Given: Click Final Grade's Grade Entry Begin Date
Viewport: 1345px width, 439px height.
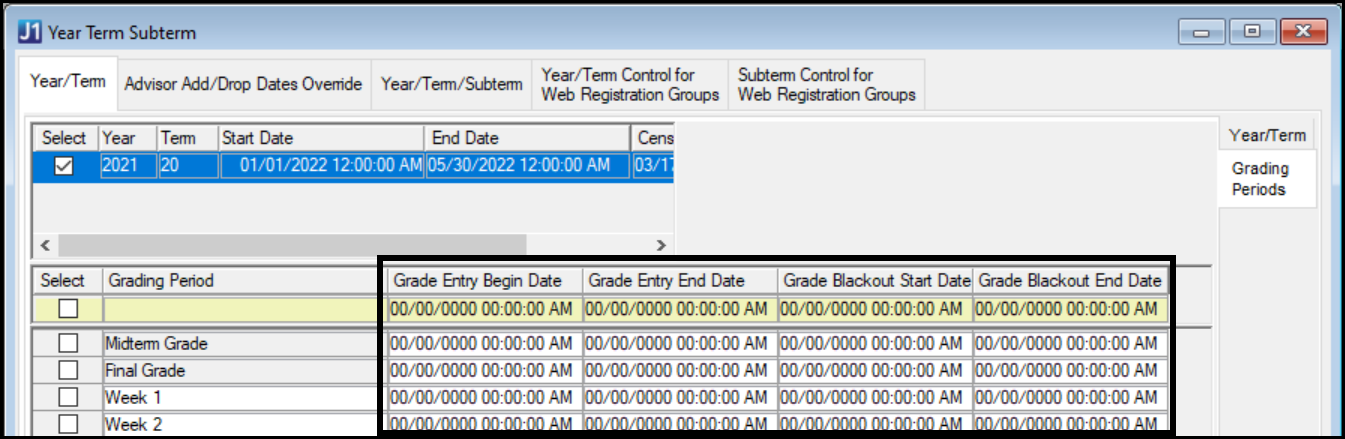Looking at the screenshot, I should [485, 371].
